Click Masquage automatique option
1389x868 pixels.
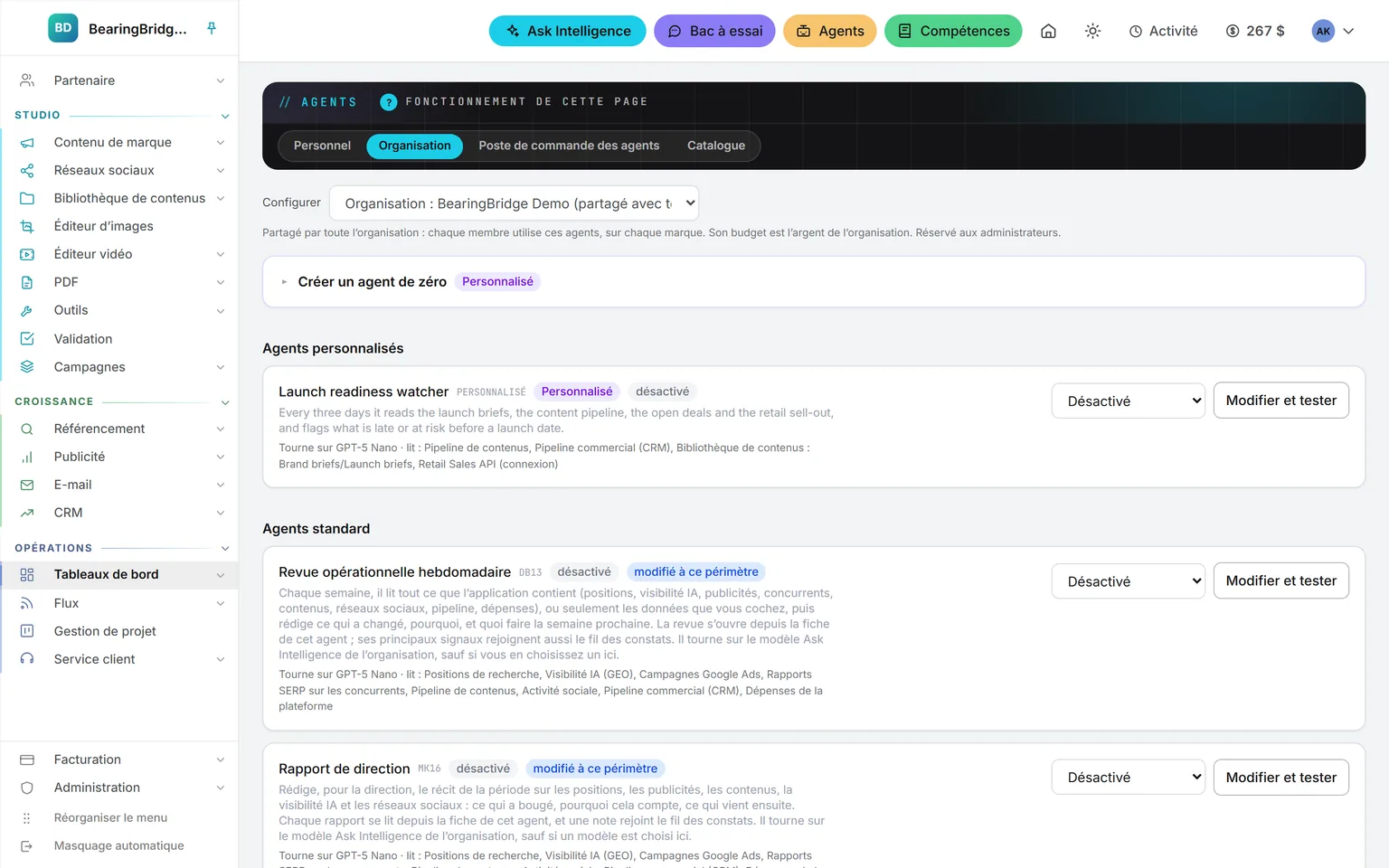(118, 845)
